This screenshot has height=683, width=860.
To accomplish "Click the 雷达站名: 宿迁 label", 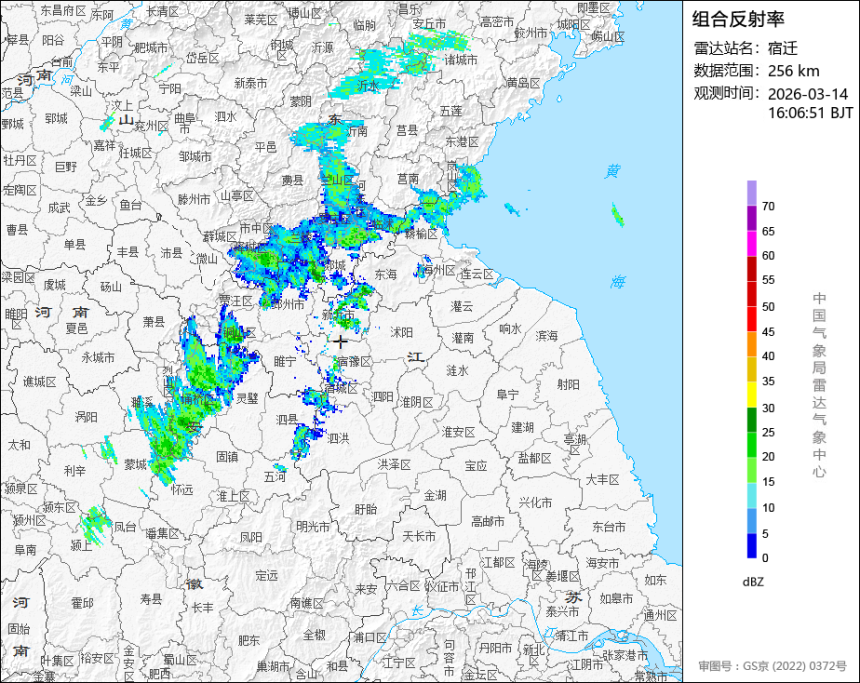I will coord(746,48).
